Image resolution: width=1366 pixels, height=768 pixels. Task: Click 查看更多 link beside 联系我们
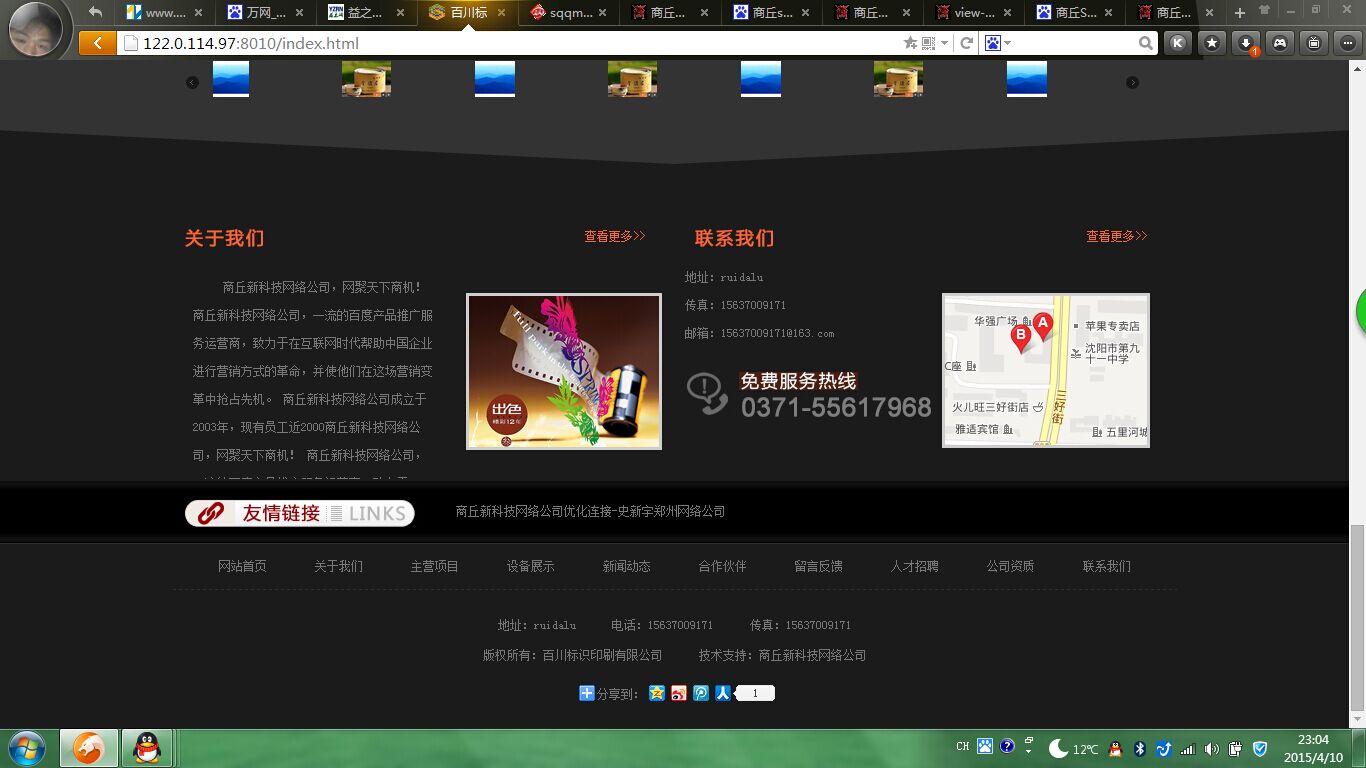tap(1117, 236)
